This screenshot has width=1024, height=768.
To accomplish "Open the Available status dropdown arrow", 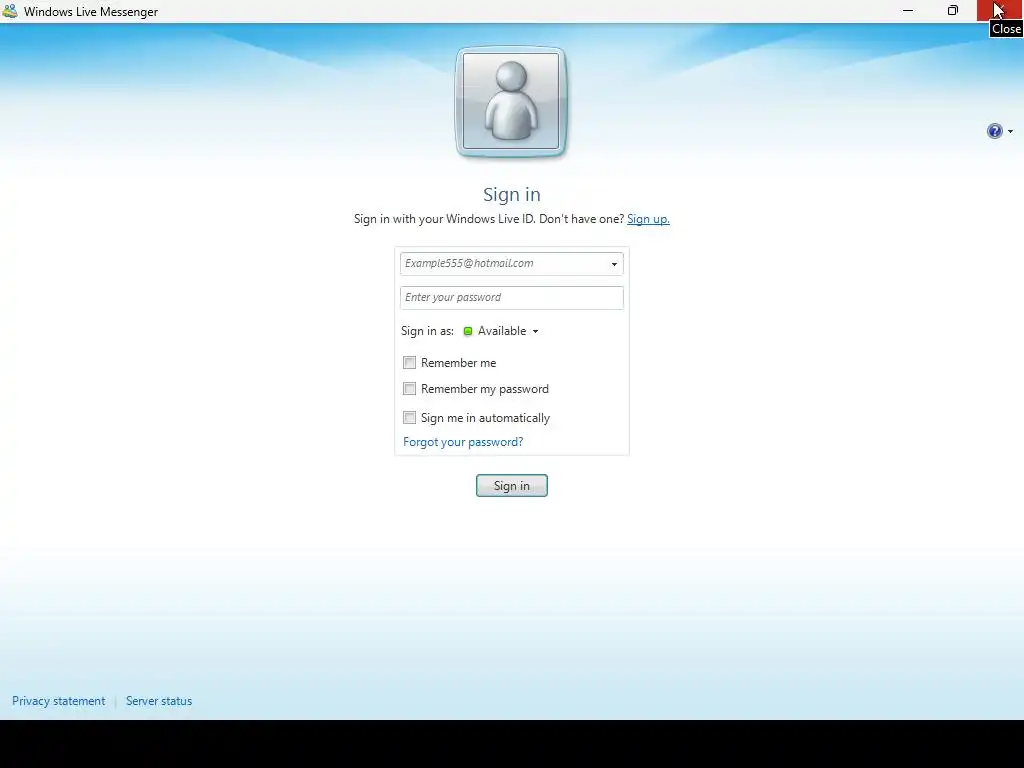I will 536,331.
